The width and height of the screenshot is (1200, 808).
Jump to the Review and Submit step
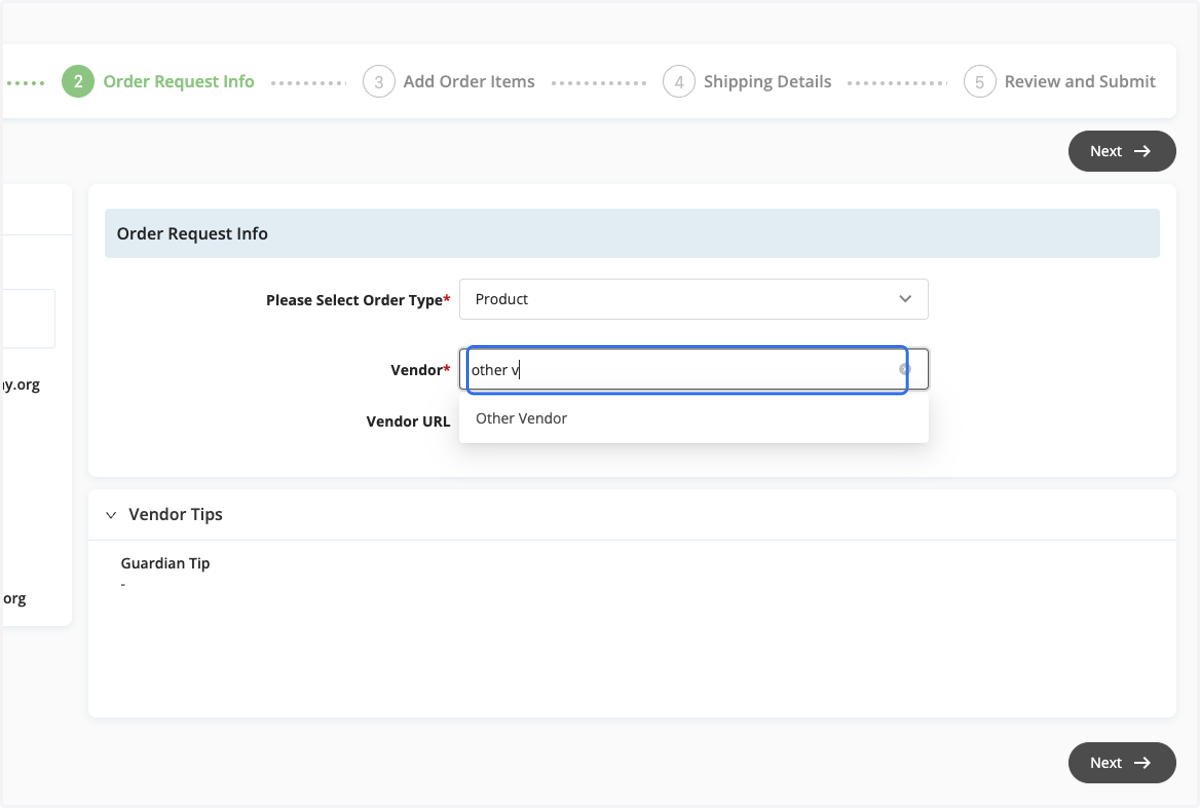pyautogui.click(x=1080, y=82)
